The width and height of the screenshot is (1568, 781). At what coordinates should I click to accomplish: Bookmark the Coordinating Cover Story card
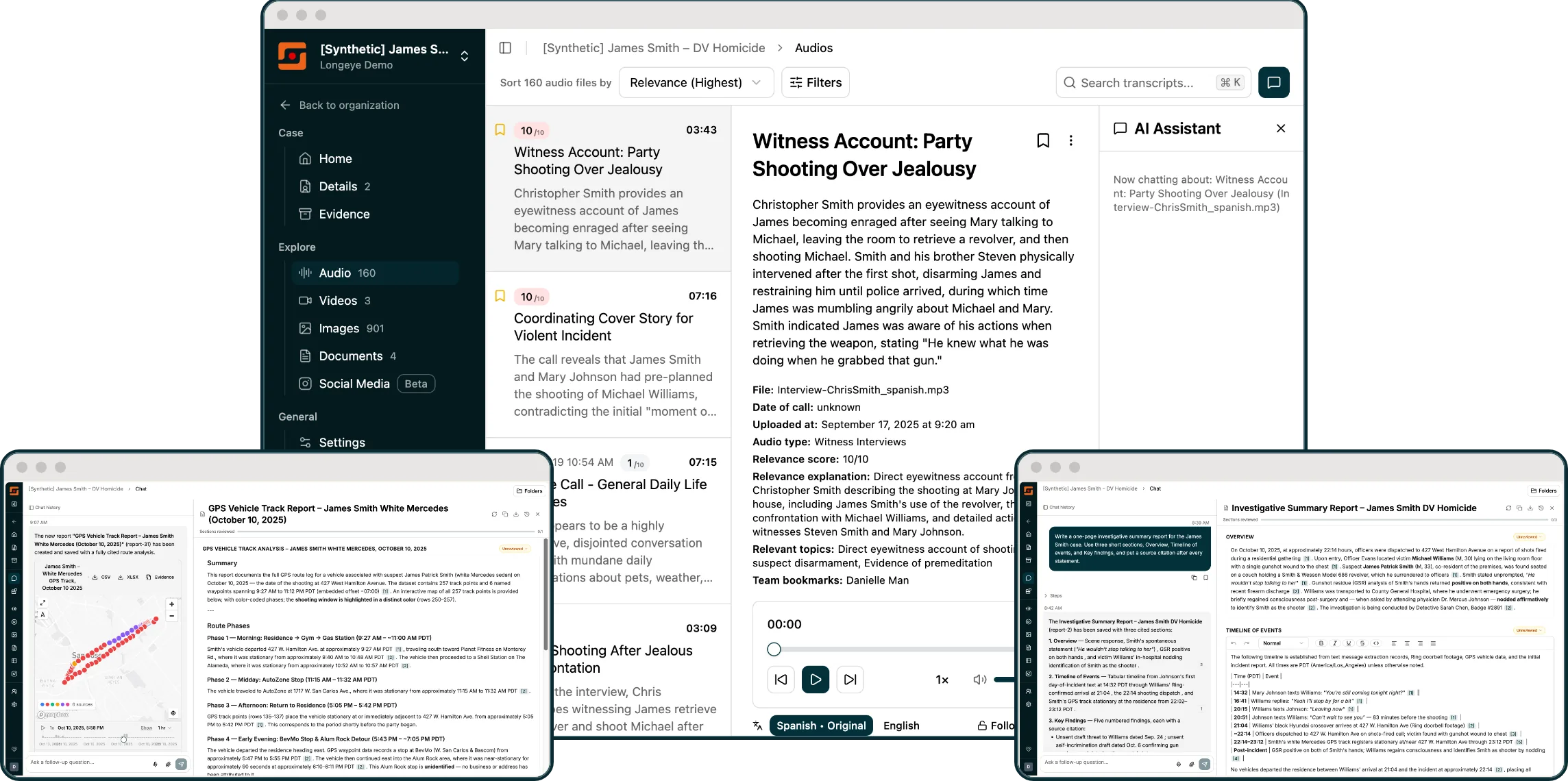click(x=500, y=296)
